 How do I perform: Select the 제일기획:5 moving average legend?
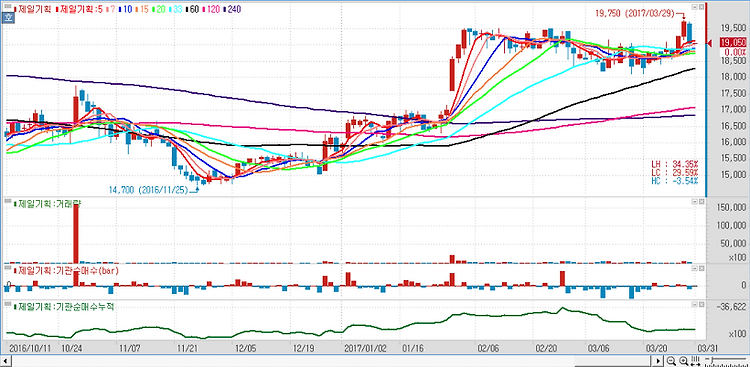80,9
